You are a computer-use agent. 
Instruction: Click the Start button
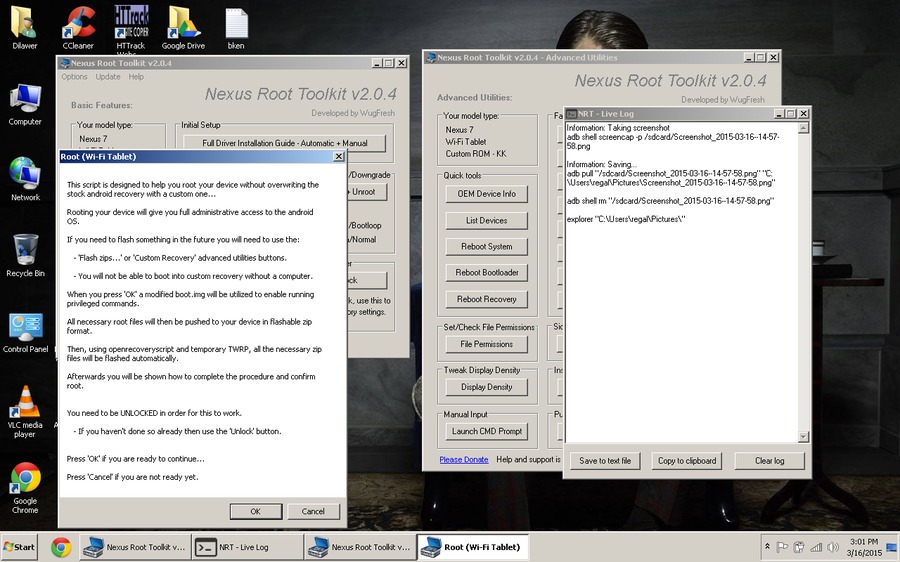pyautogui.click(x=19, y=547)
